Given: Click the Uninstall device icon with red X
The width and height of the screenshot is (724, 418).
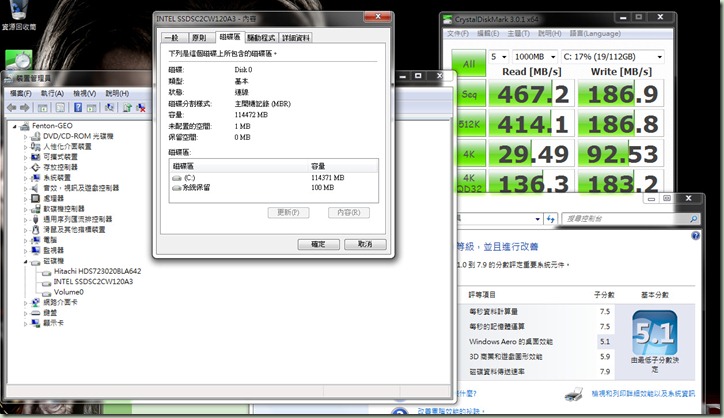Looking at the screenshot, I should 141,108.
